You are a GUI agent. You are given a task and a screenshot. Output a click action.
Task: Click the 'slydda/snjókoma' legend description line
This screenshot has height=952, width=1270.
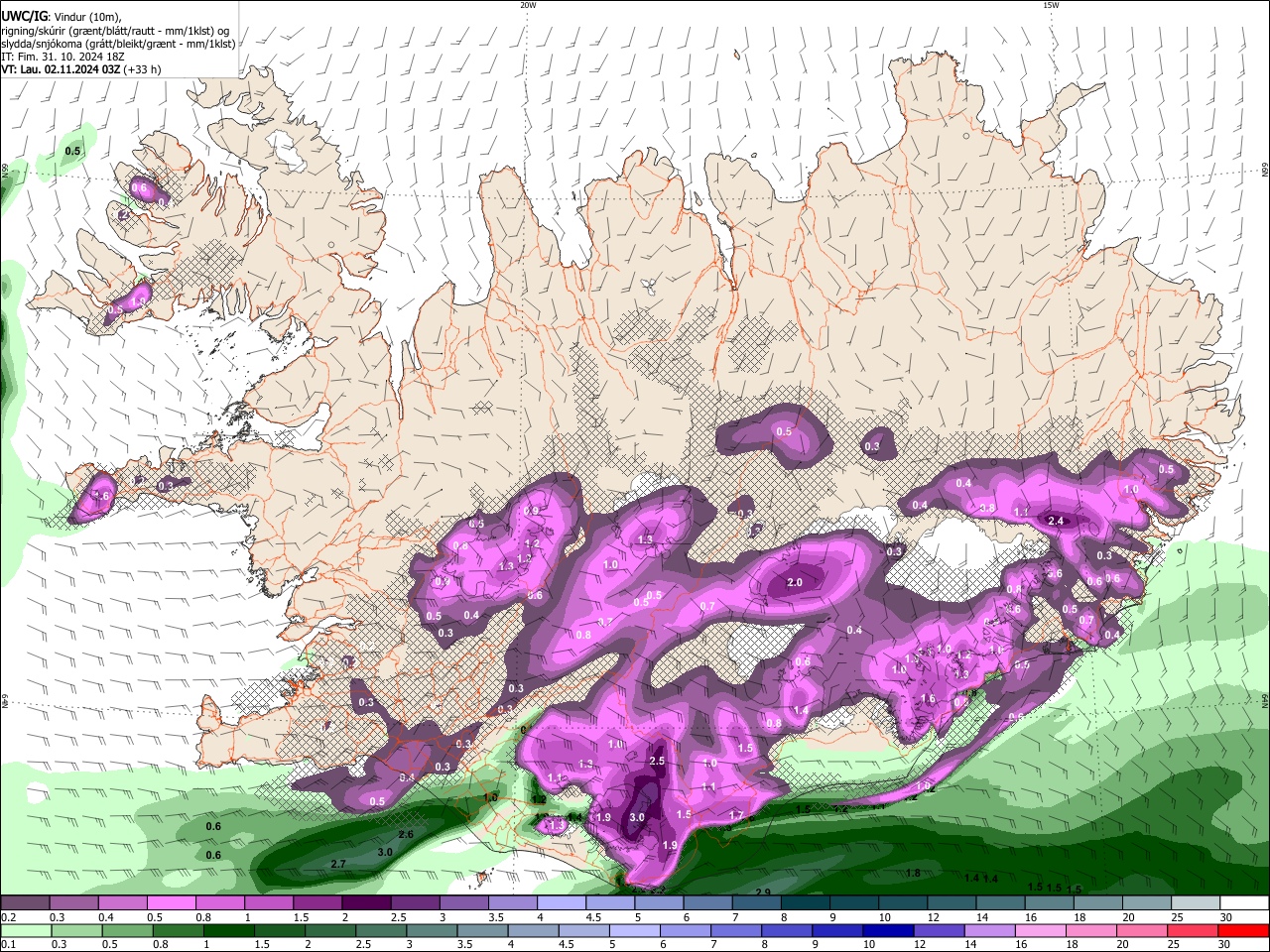coord(118,44)
